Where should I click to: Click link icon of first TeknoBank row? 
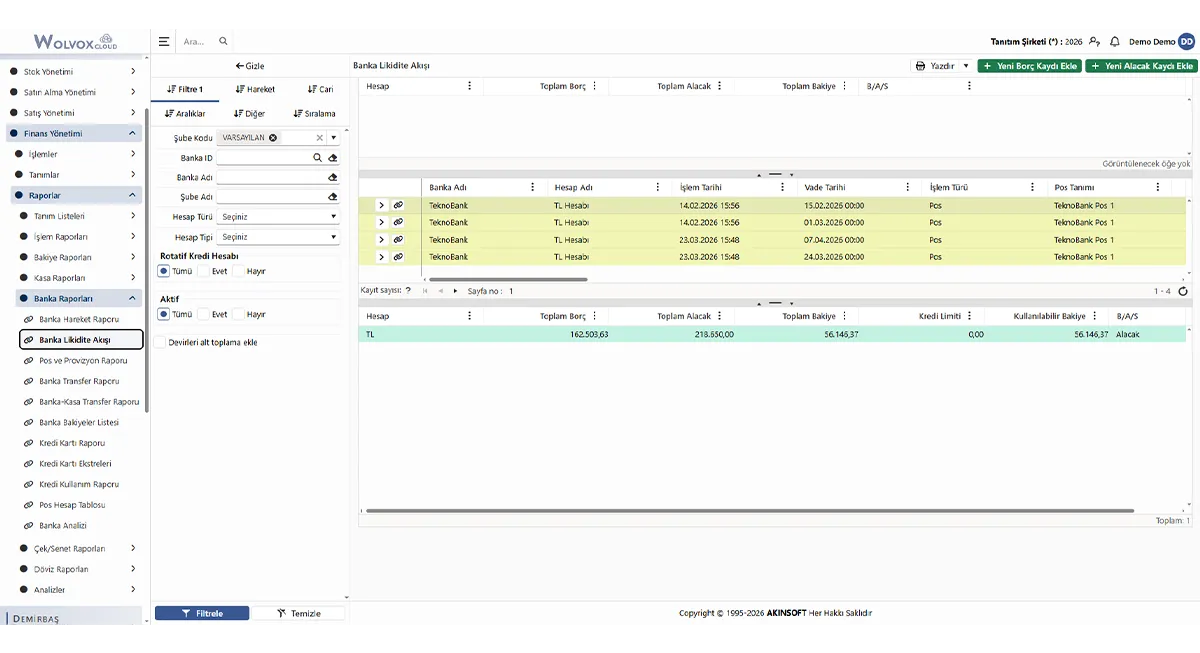point(398,205)
